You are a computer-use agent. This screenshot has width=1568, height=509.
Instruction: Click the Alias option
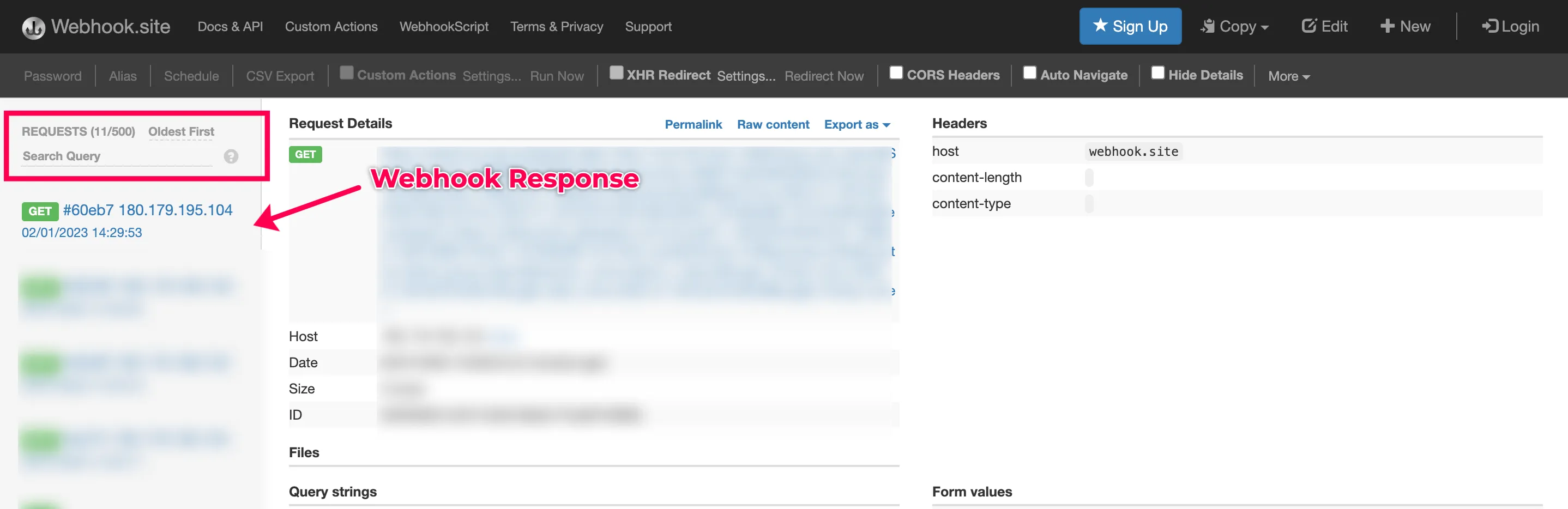click(122, 76)
